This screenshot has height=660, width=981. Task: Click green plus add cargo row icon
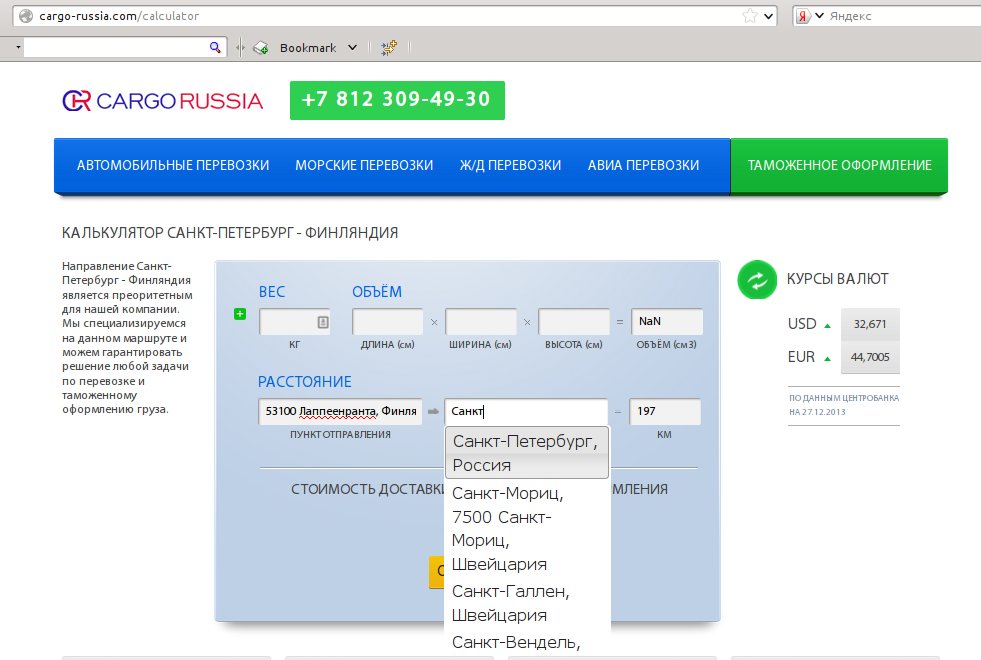[x=240, y=314]
